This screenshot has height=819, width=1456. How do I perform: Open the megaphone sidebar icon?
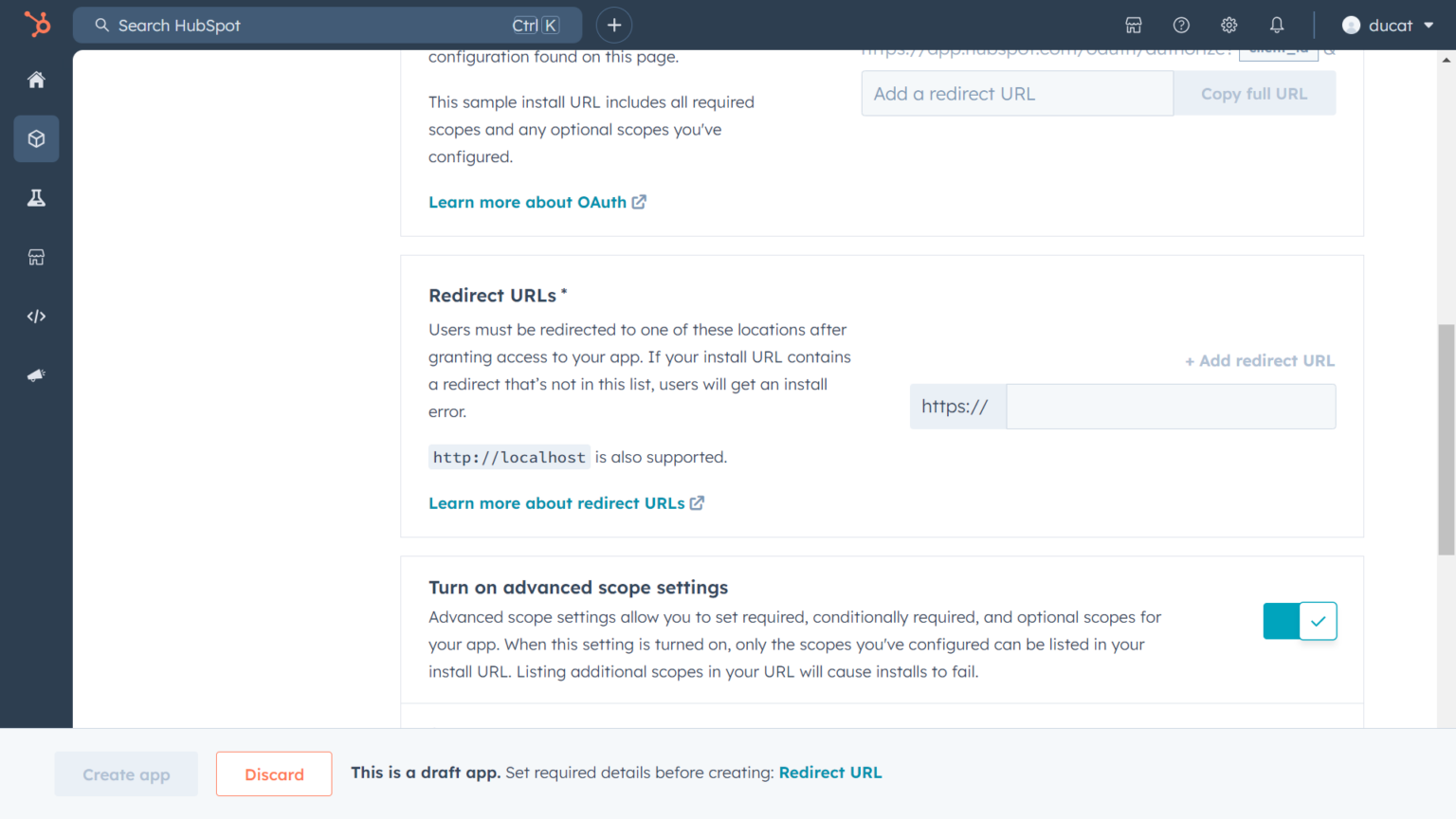[x=36, y=375]
